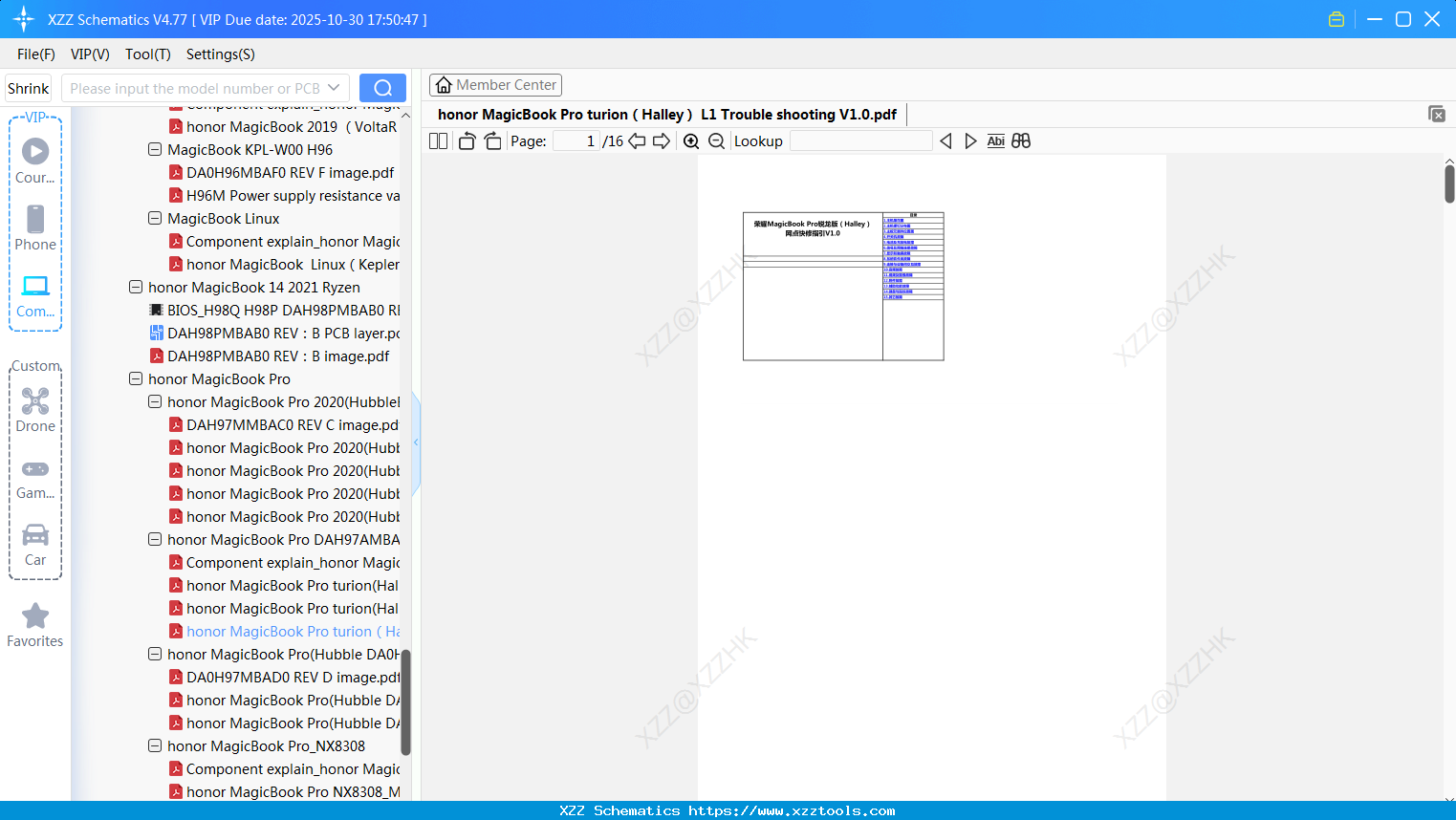
Task: Click the Lookup text field
Action: (x=861, y=141)
